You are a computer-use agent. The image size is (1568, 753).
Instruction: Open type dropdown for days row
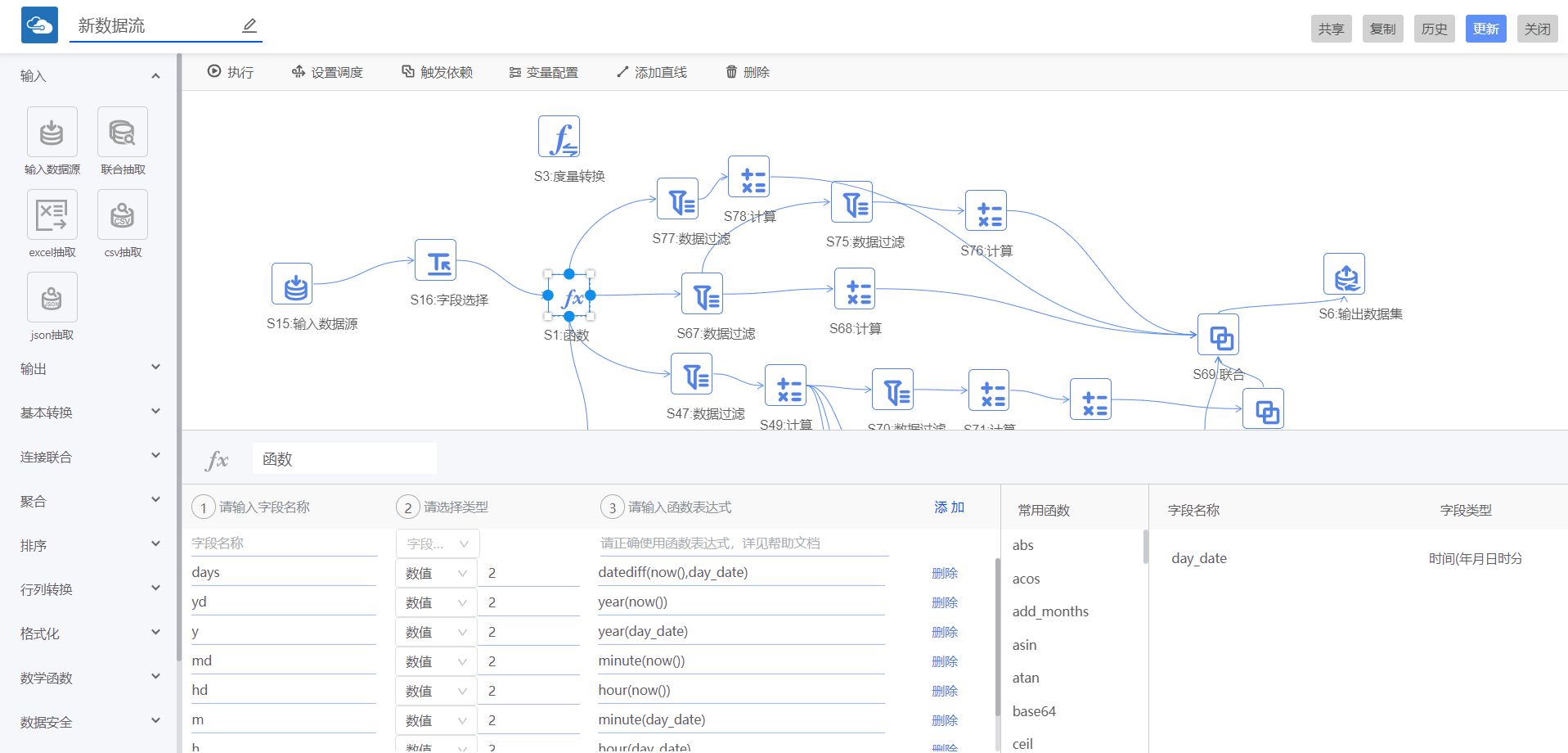436,573
